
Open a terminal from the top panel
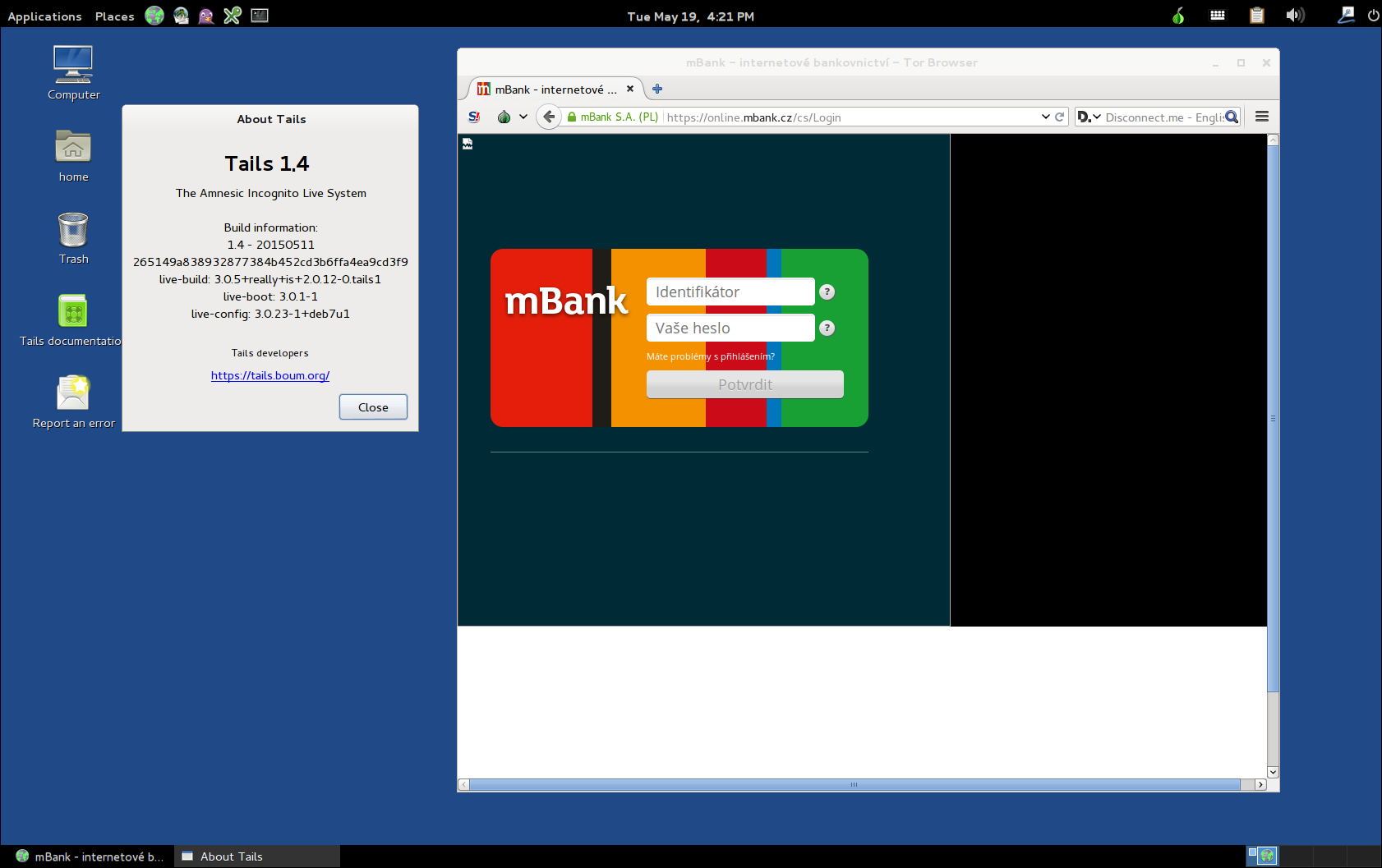point(260,16)
